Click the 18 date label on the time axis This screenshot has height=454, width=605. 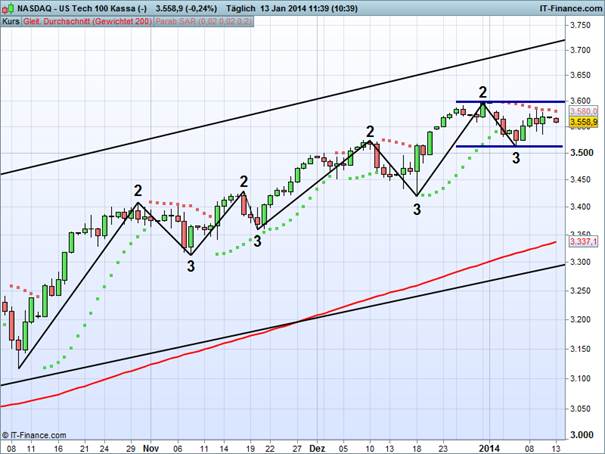pos(416,449)
